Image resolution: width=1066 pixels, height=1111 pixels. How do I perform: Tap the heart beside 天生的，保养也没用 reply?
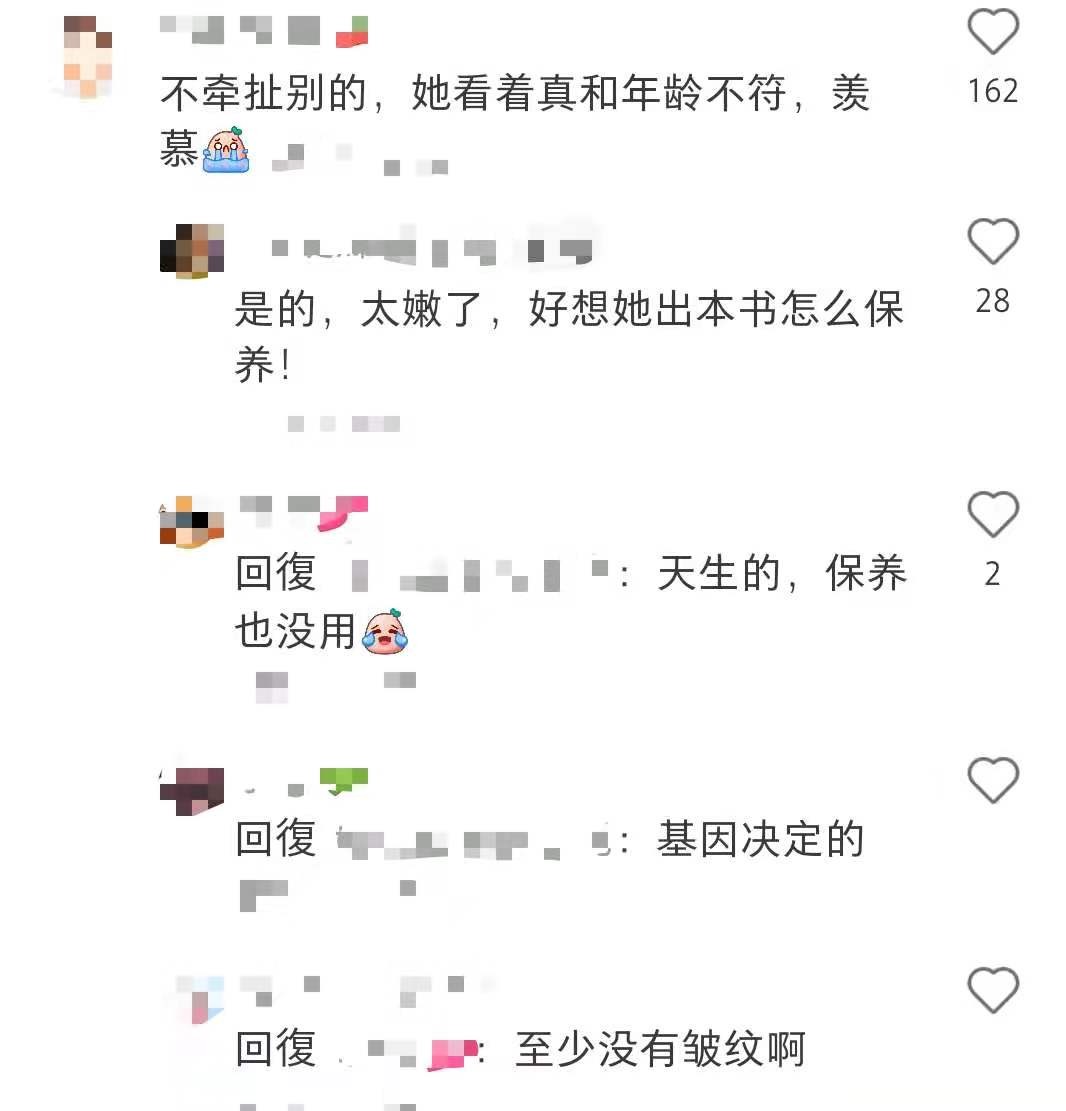[x=993, y=513]
